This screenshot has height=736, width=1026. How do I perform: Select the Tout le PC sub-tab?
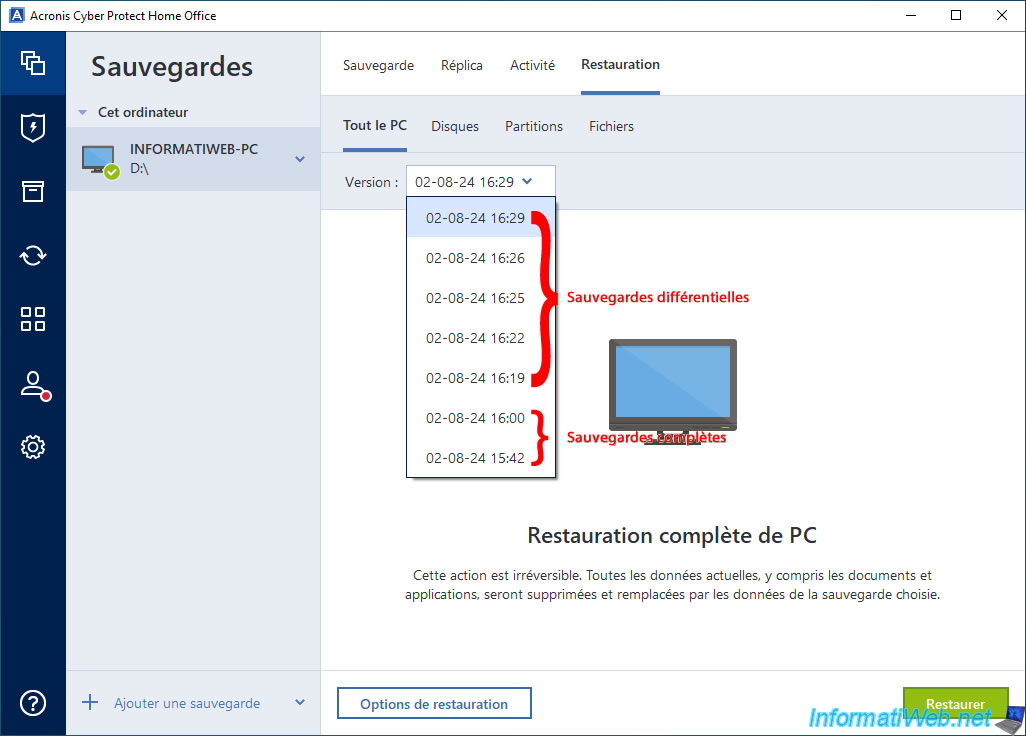(375, 125)
